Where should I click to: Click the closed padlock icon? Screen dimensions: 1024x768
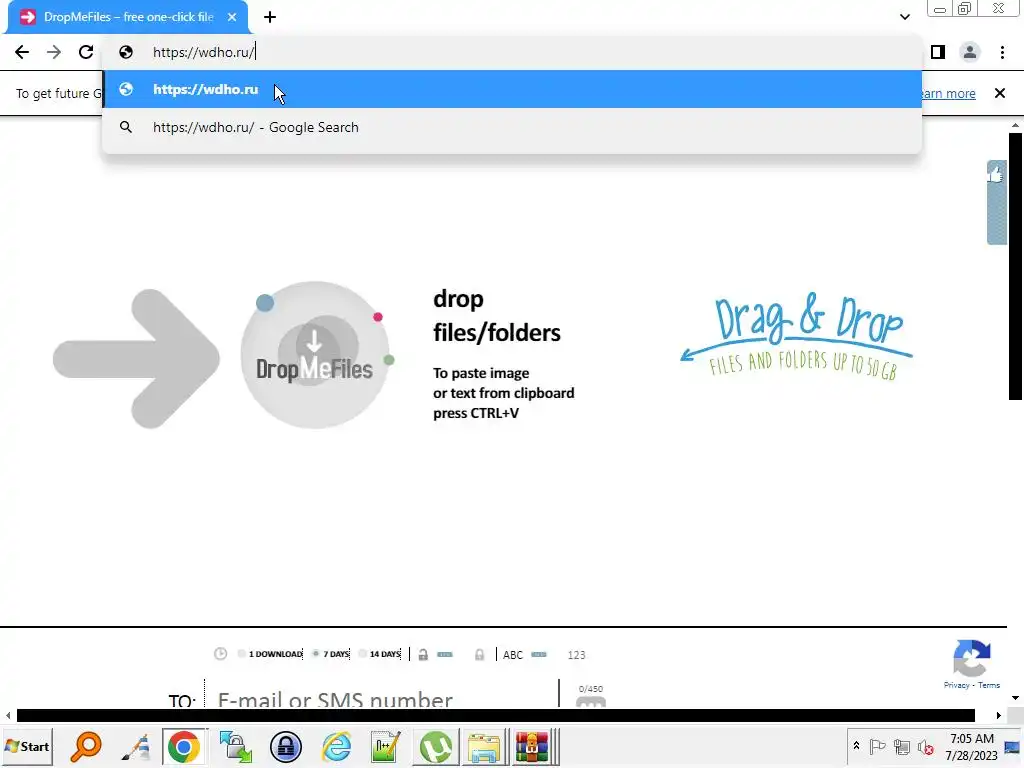point(479,654)
